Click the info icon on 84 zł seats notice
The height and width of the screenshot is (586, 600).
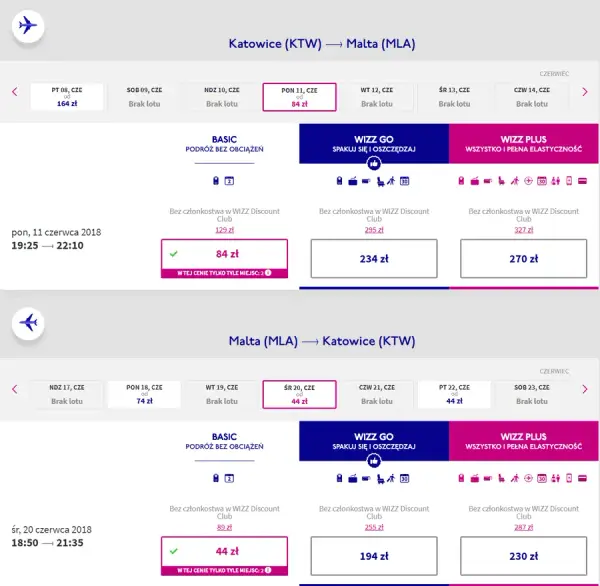(x=268, y=273)
